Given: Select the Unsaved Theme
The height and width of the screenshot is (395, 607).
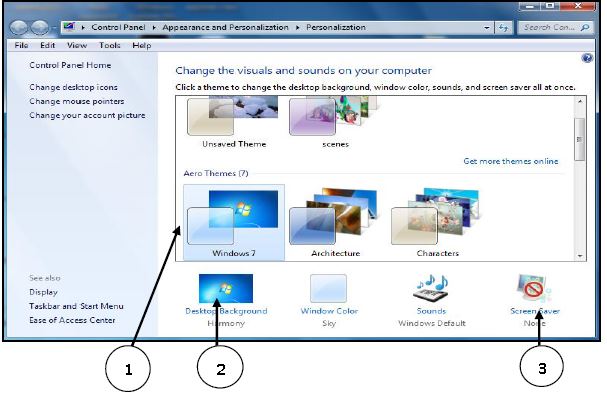Looking at the screenshot, I should coord(234,123).
